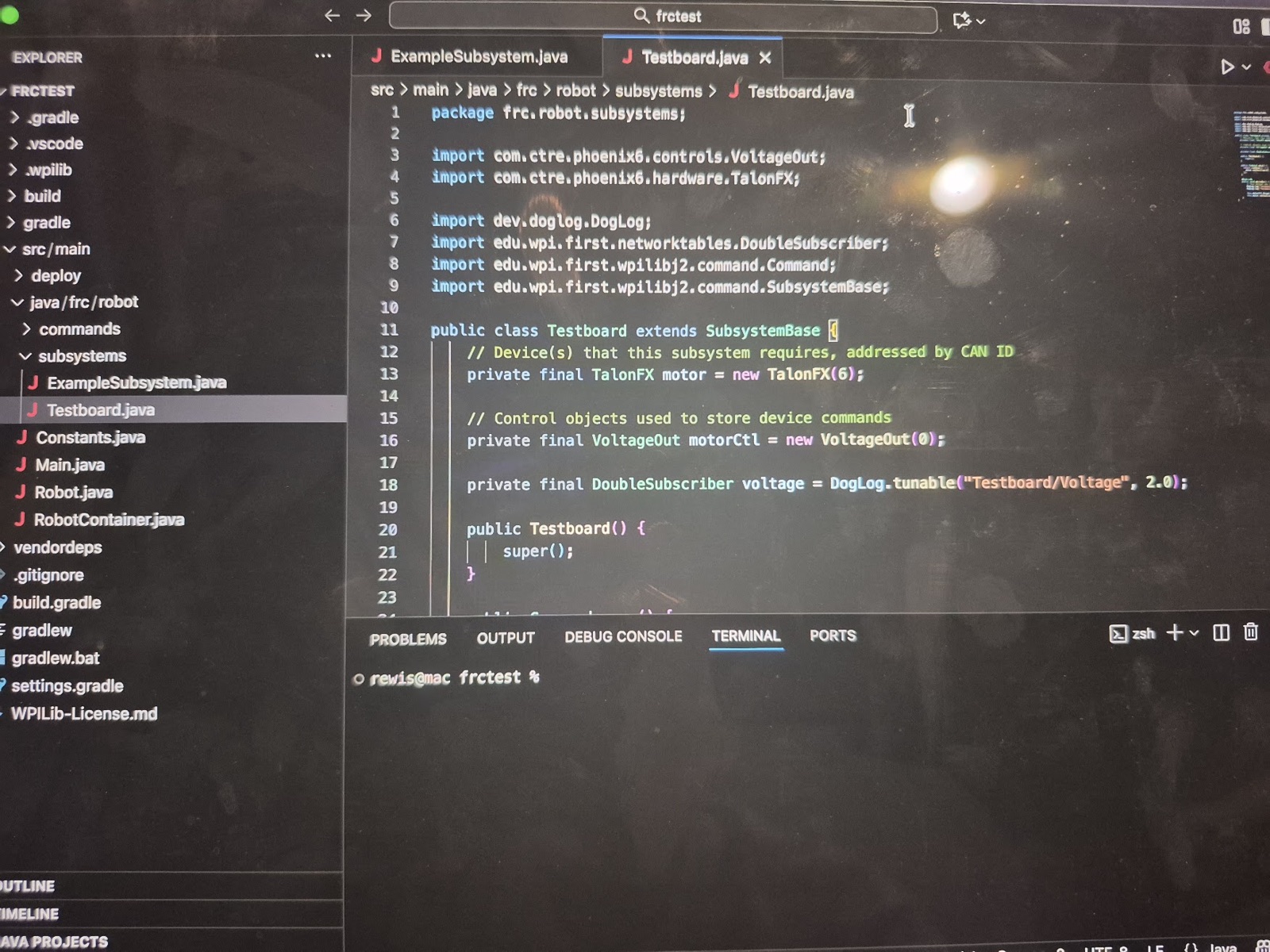Expand the Timeline section
This screenshot has width=1270, height=952.
coord(171,914)
